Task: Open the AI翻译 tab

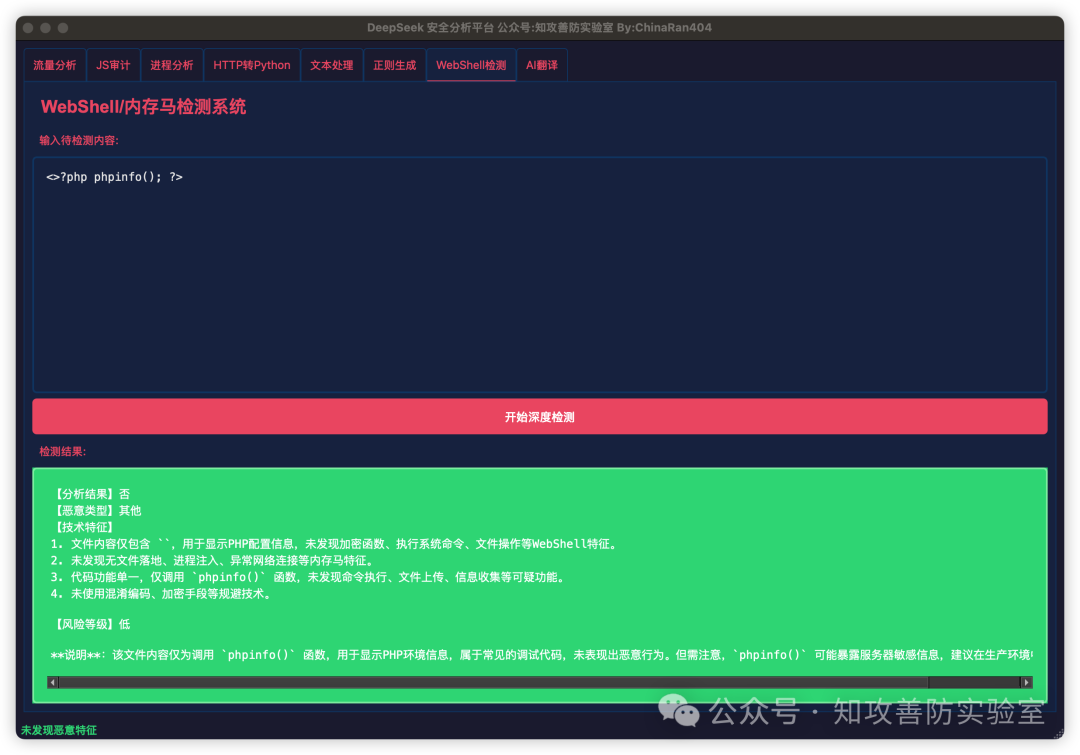Action: [x=542, y=65]
